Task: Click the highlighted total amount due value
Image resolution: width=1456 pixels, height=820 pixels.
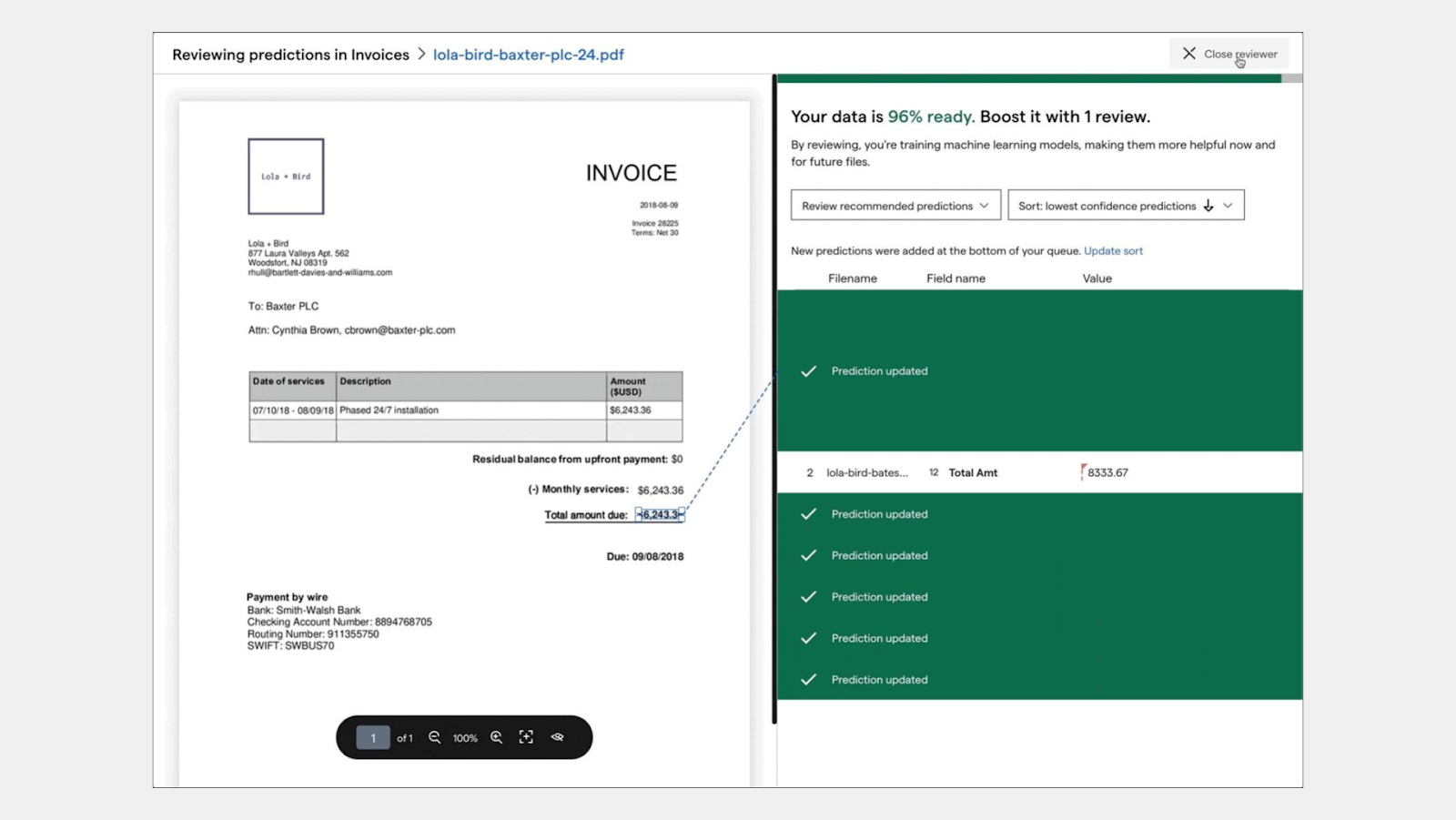Action: point(660,515)
